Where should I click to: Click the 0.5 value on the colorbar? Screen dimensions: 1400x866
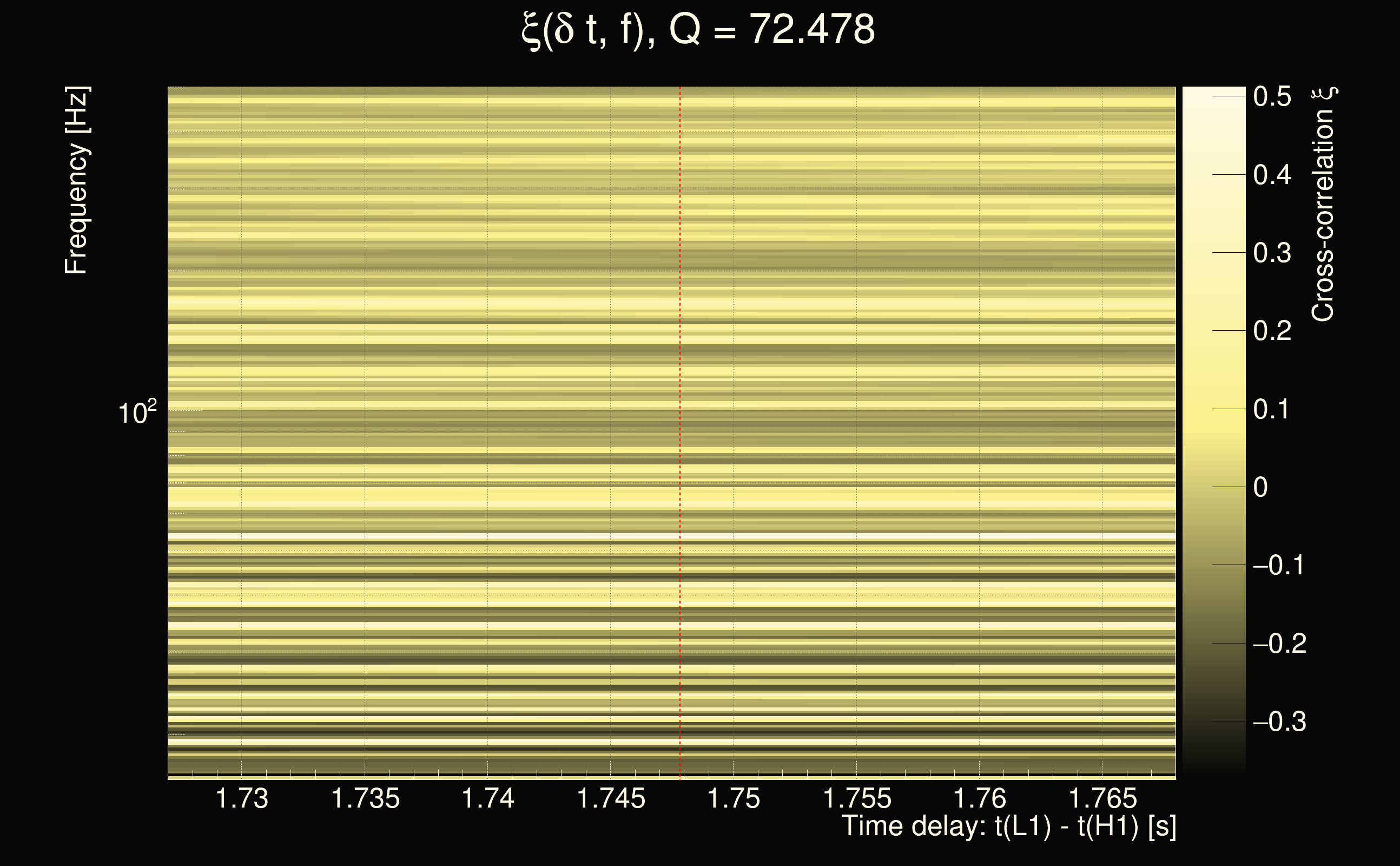coord(1272,96)
